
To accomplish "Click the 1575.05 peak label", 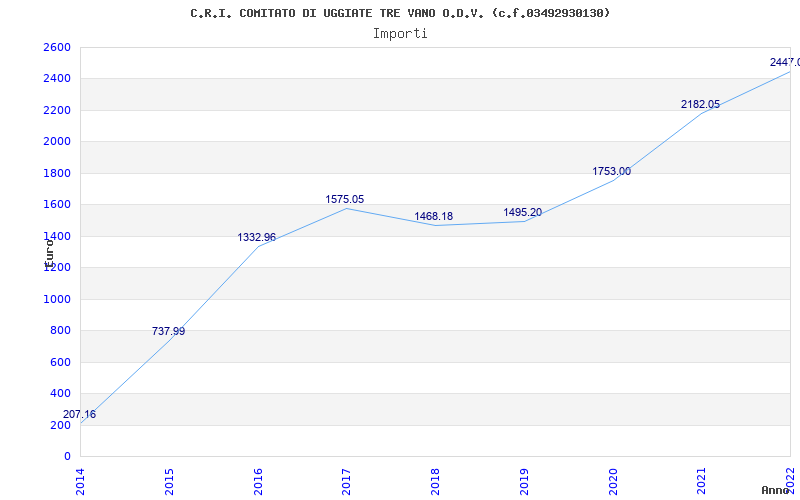I will 345,199.
